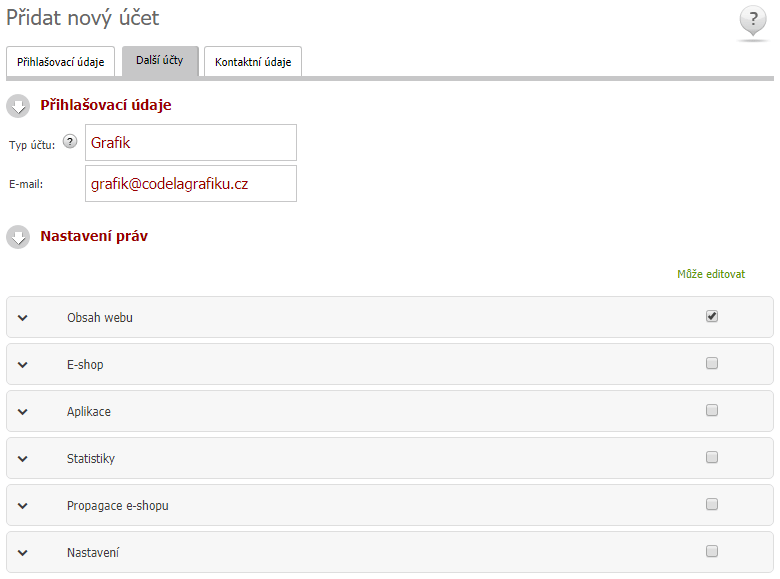Screen dimensions: 780x579
Task: Open the help bubble icon at top right
Action: [x=753, y=21]
